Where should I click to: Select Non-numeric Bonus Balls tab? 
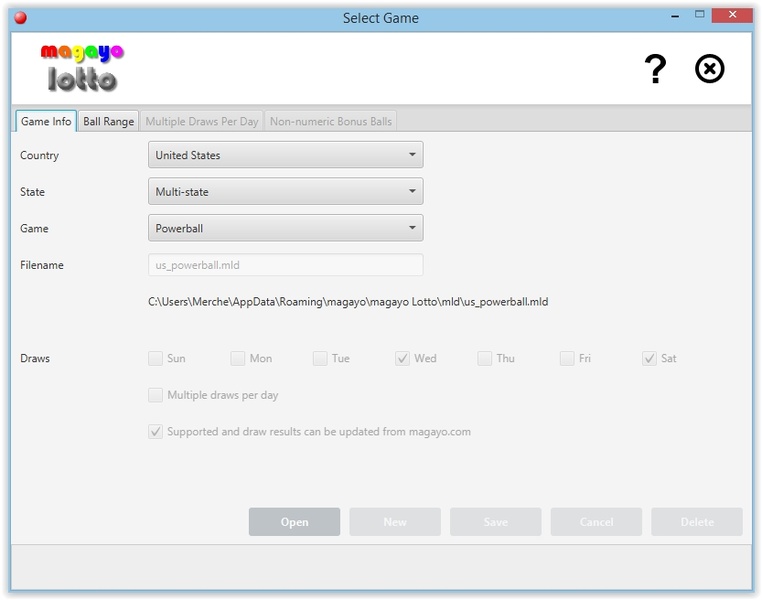[330, 121]
